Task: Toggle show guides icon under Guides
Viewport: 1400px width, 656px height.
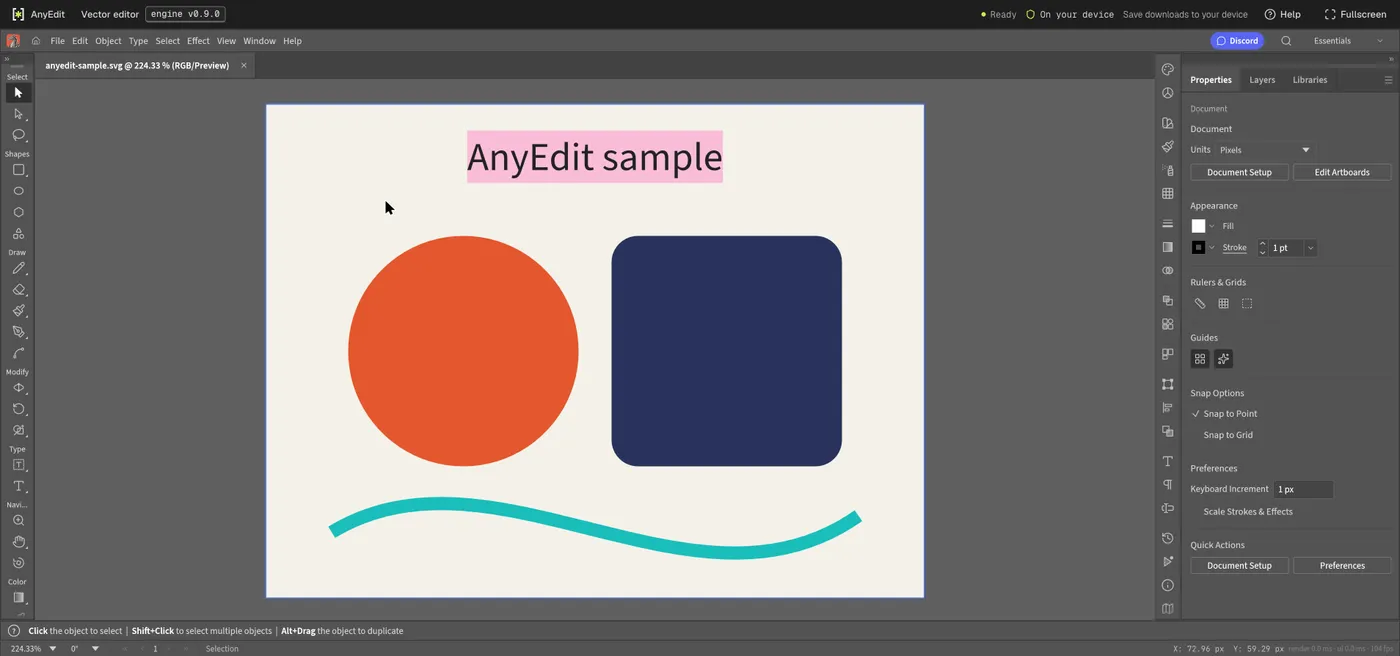Action: point(1200,359)
